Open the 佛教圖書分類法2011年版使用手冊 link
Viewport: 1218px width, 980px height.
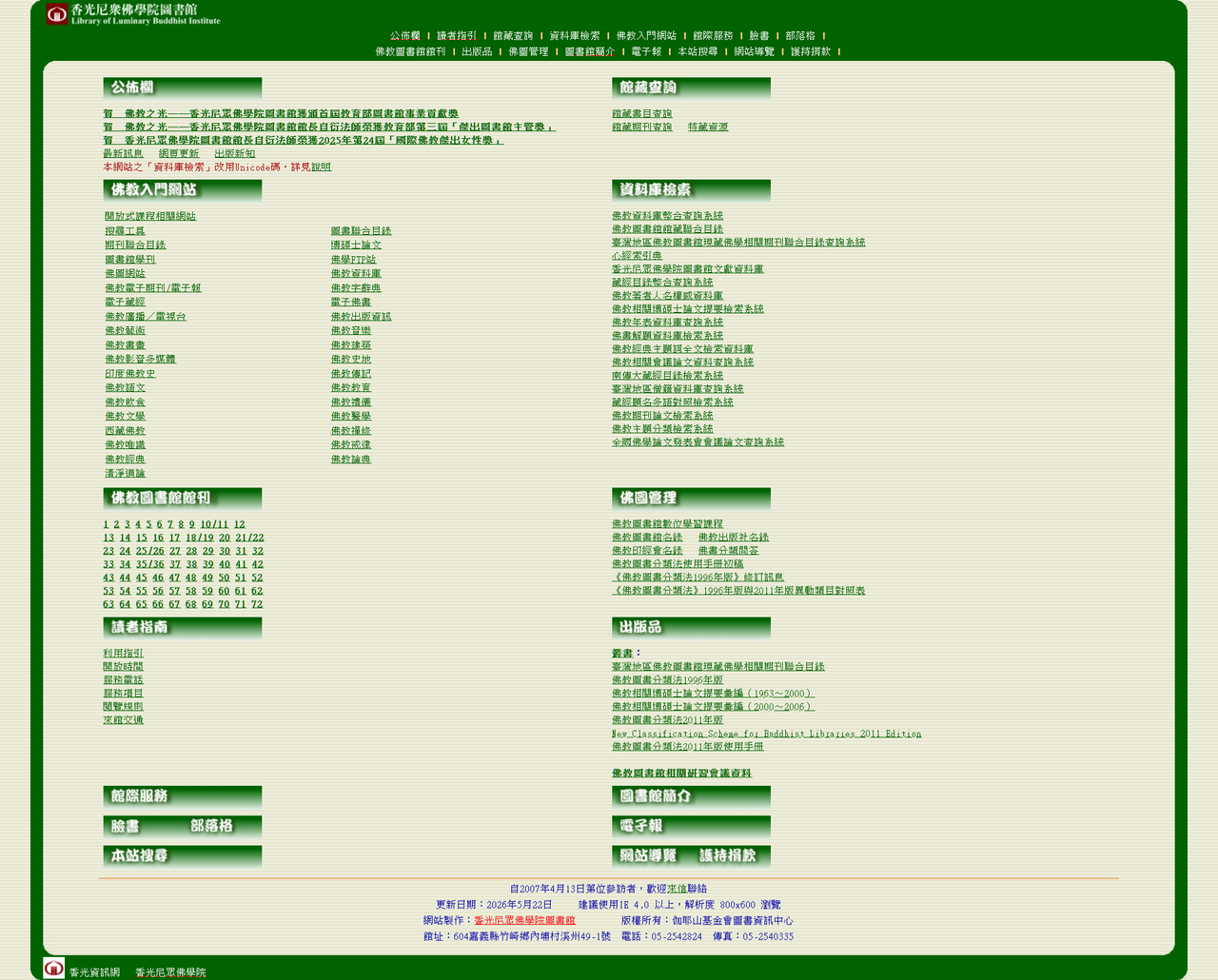tap(688, 747)
